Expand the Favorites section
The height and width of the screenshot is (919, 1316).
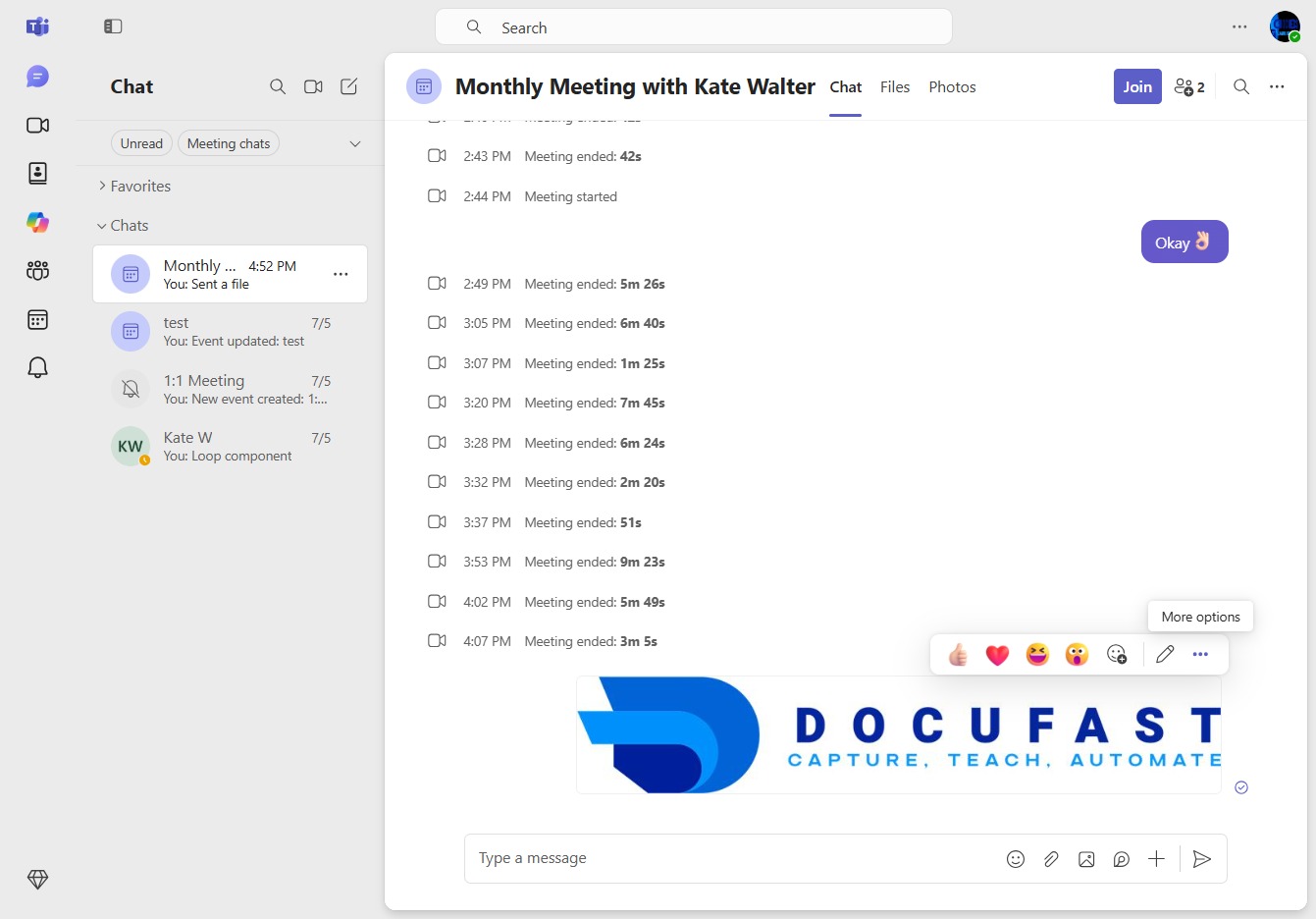[x=133, y=186]
